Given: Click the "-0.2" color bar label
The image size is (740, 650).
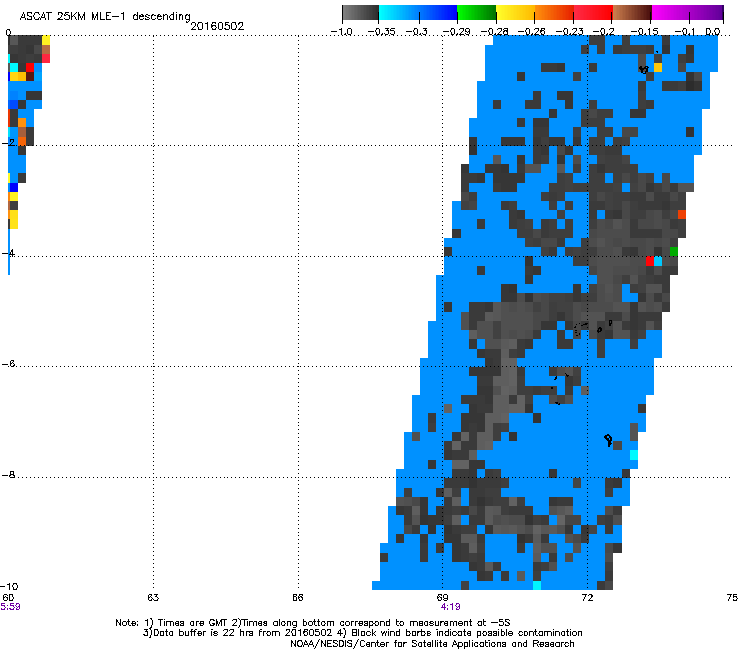Looking at the screenshot, I should pyautogui.click(x=604, y=32).
